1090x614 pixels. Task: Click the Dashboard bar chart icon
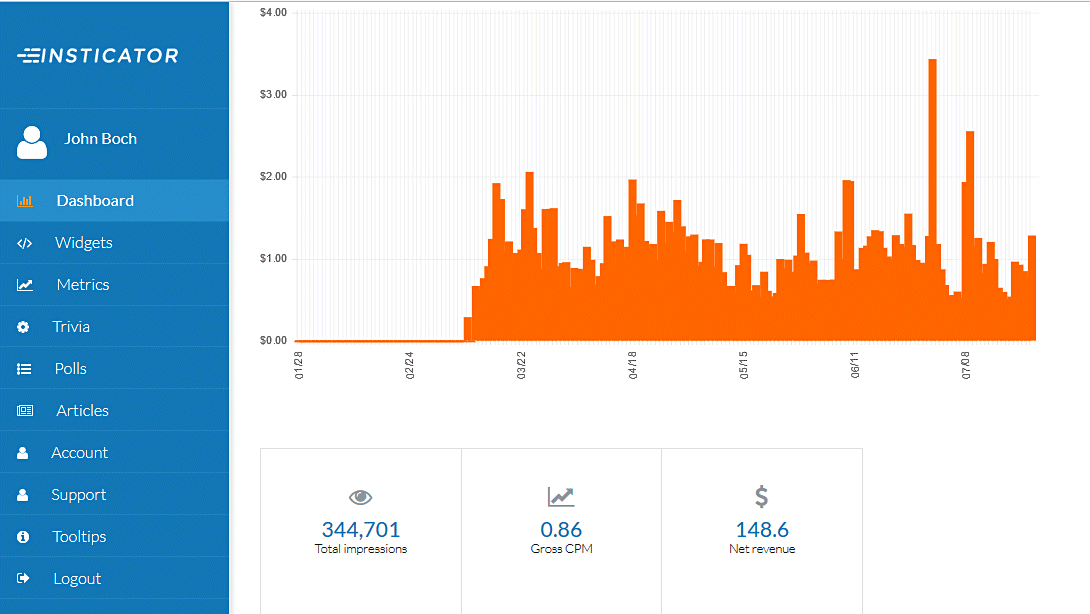(x=25, y=201)
